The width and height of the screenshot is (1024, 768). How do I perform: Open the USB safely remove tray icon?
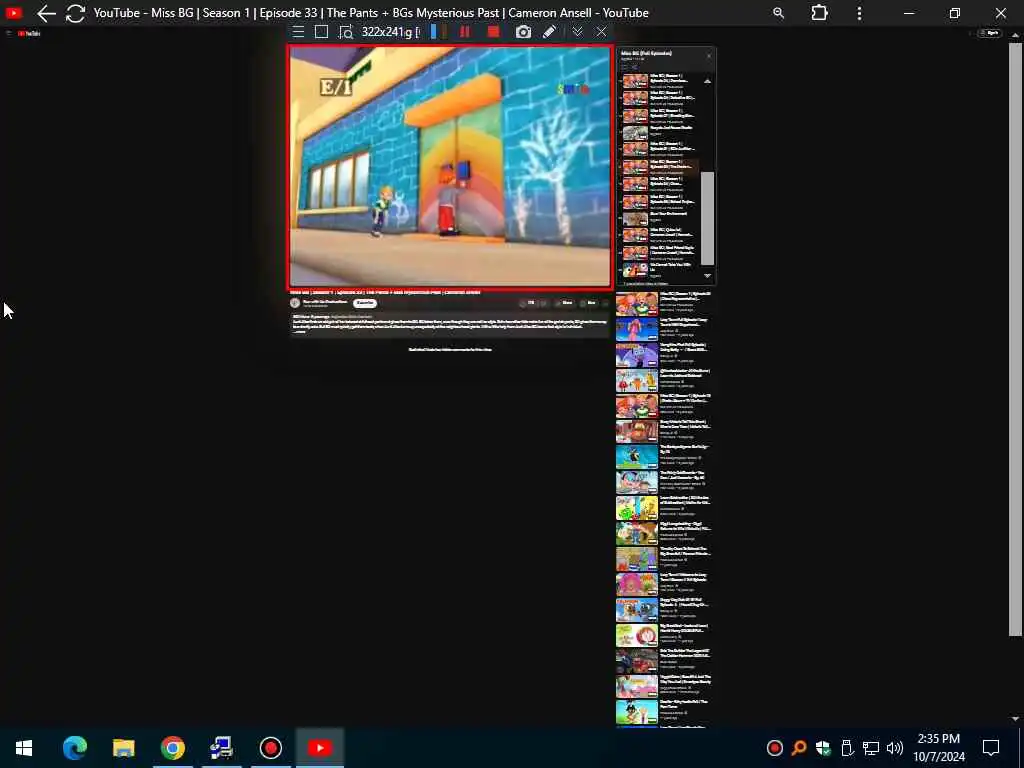coord(847,748)
